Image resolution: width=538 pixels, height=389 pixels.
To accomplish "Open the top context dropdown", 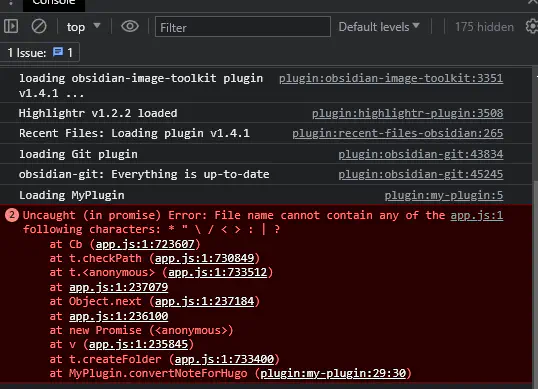I will tap(83, 27).
